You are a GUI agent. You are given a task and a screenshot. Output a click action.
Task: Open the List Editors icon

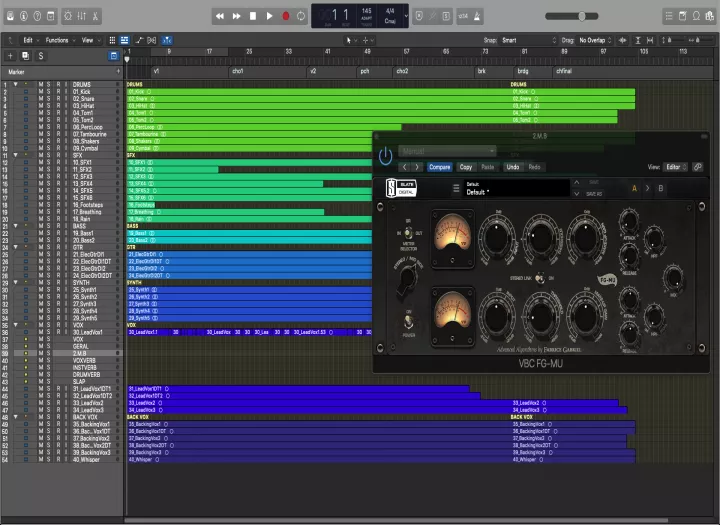pyautogui.click(x=669, y=16)
